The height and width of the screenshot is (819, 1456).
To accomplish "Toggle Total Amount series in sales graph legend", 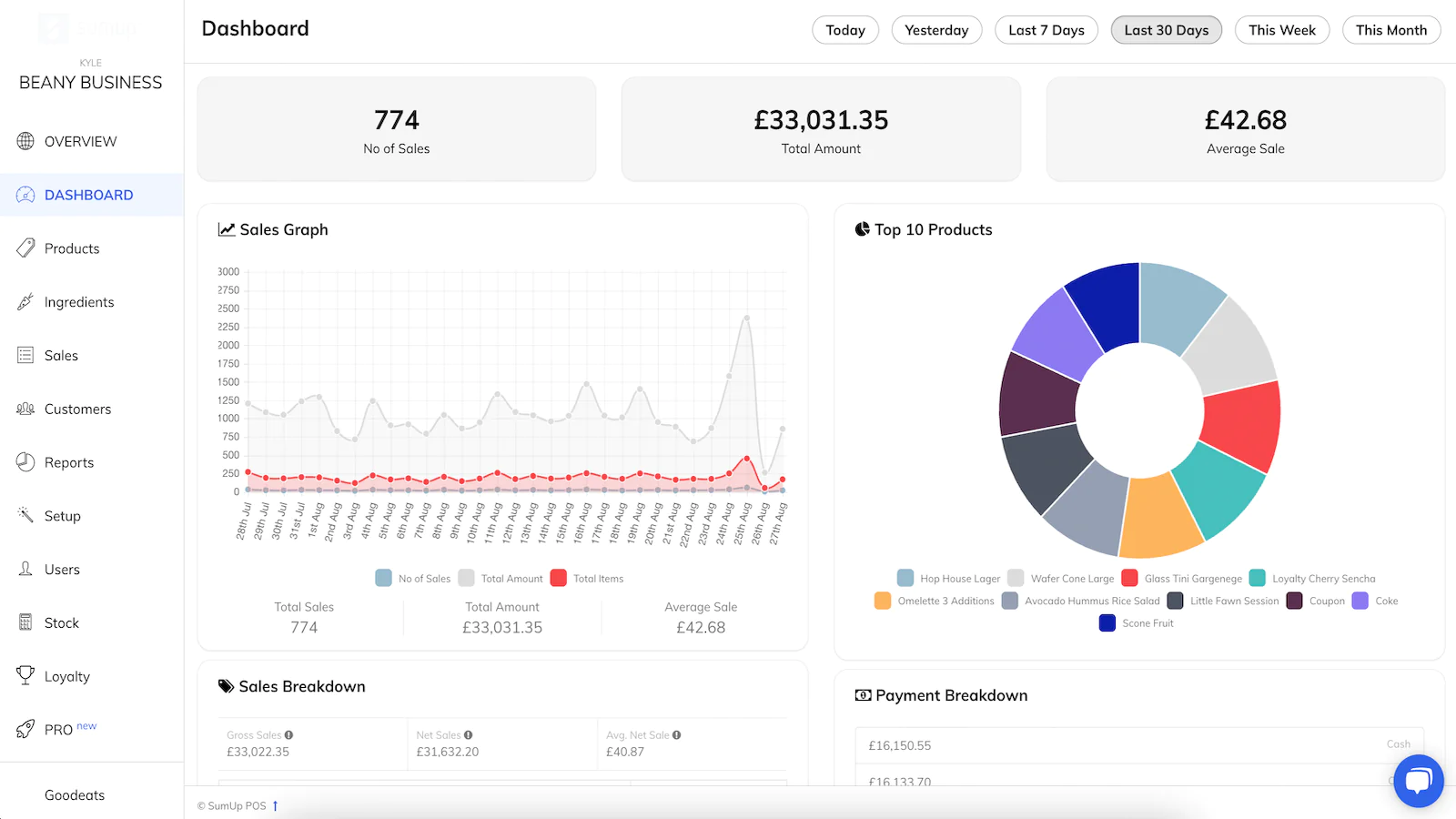I will 467,578.
